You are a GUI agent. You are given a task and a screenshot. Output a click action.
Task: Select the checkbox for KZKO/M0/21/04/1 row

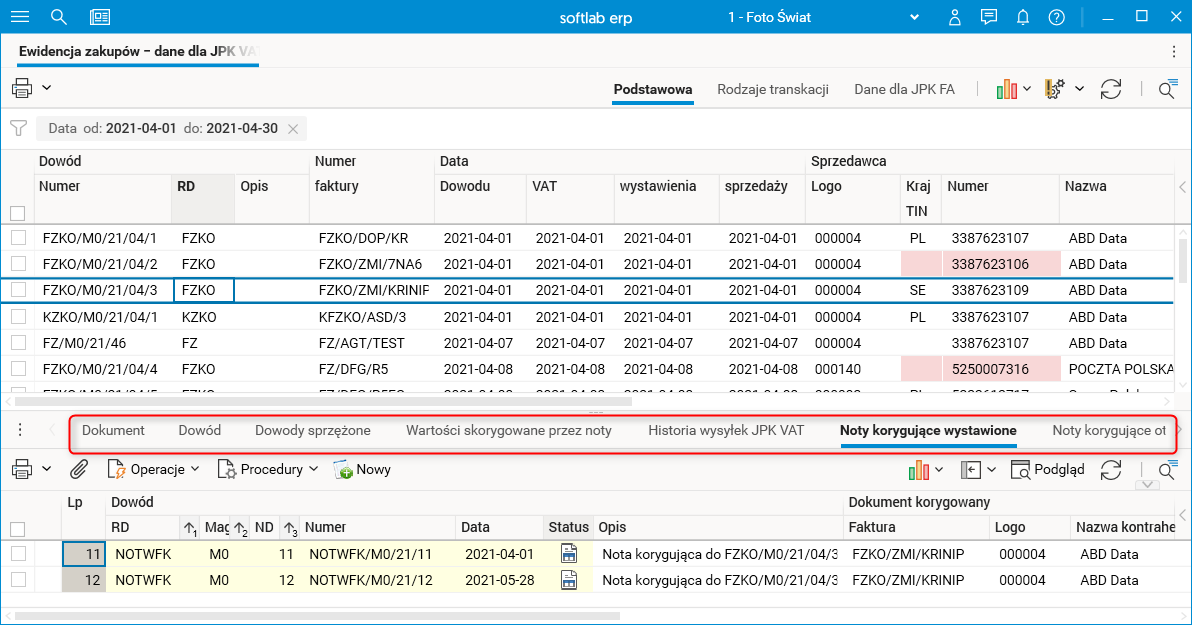pyautogui.click(x=18, y=317)
